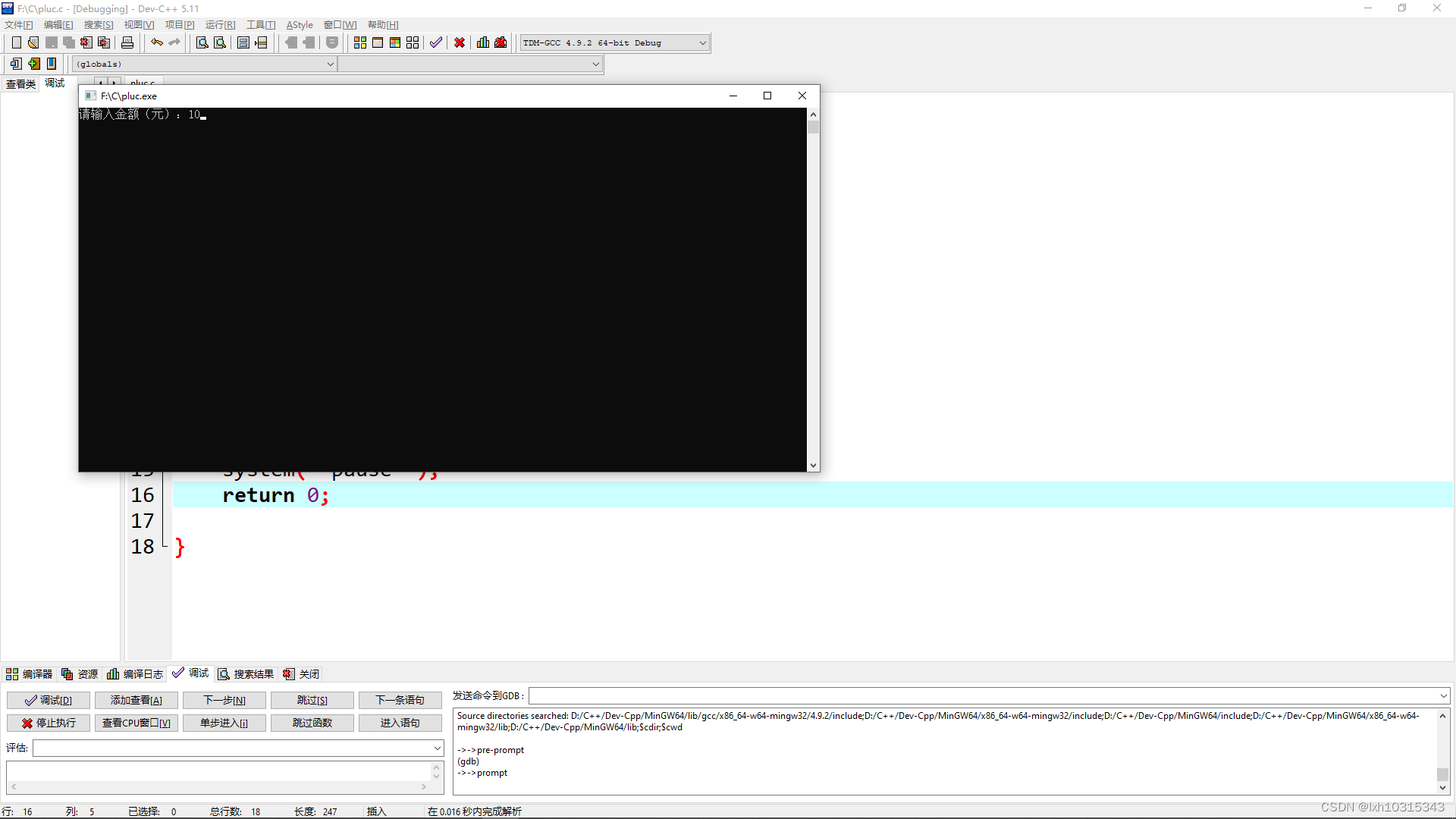Click the Undo arrow icon
This screenshot has height=819, width=1456.
coord(156,42)
